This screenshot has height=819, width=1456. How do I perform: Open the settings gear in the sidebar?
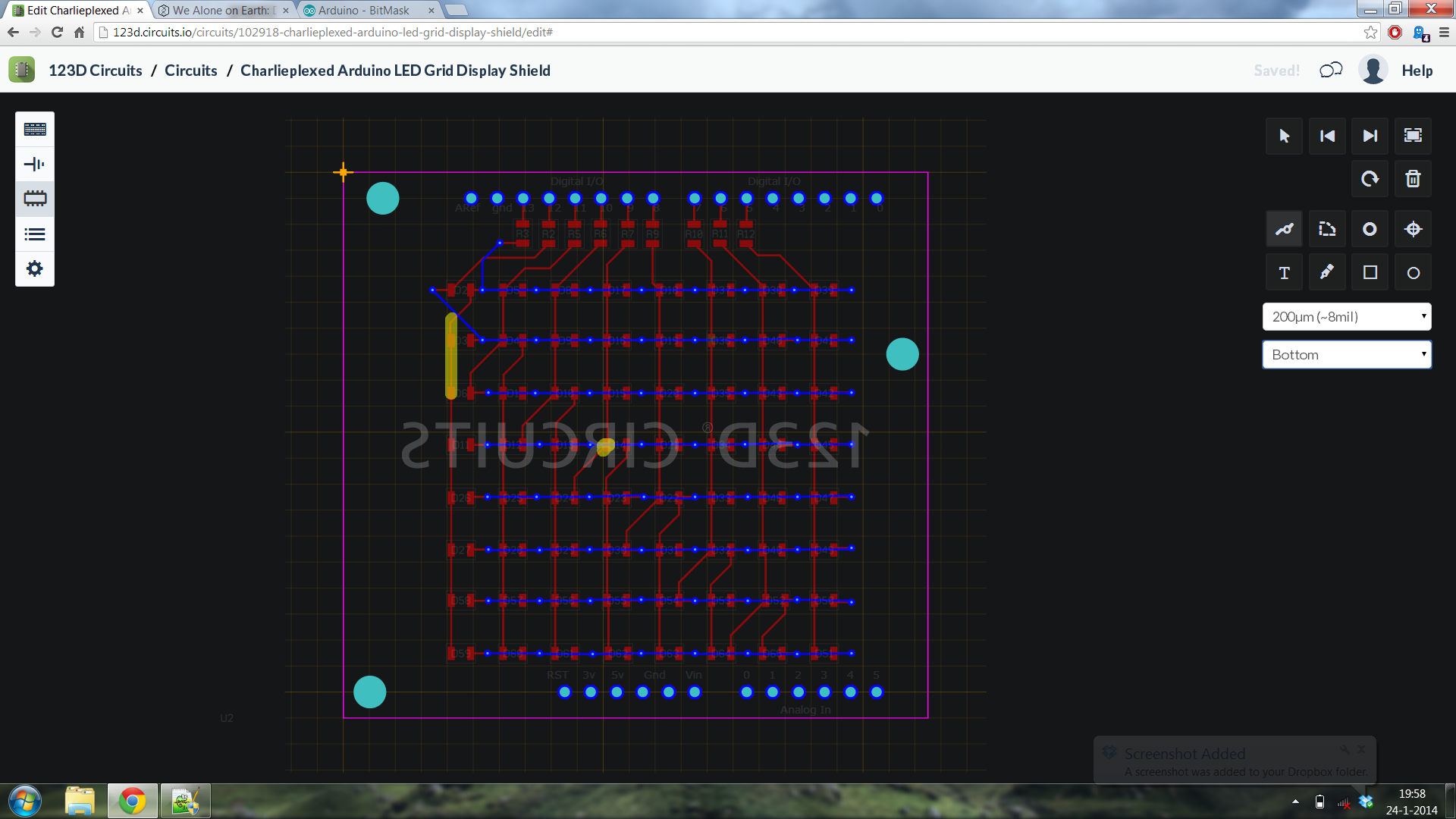[x=34, y=268]
